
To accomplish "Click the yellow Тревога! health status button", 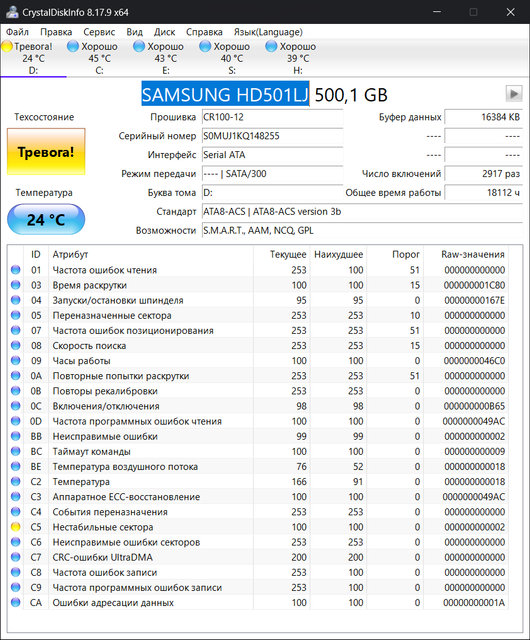I will pos(46,152).
